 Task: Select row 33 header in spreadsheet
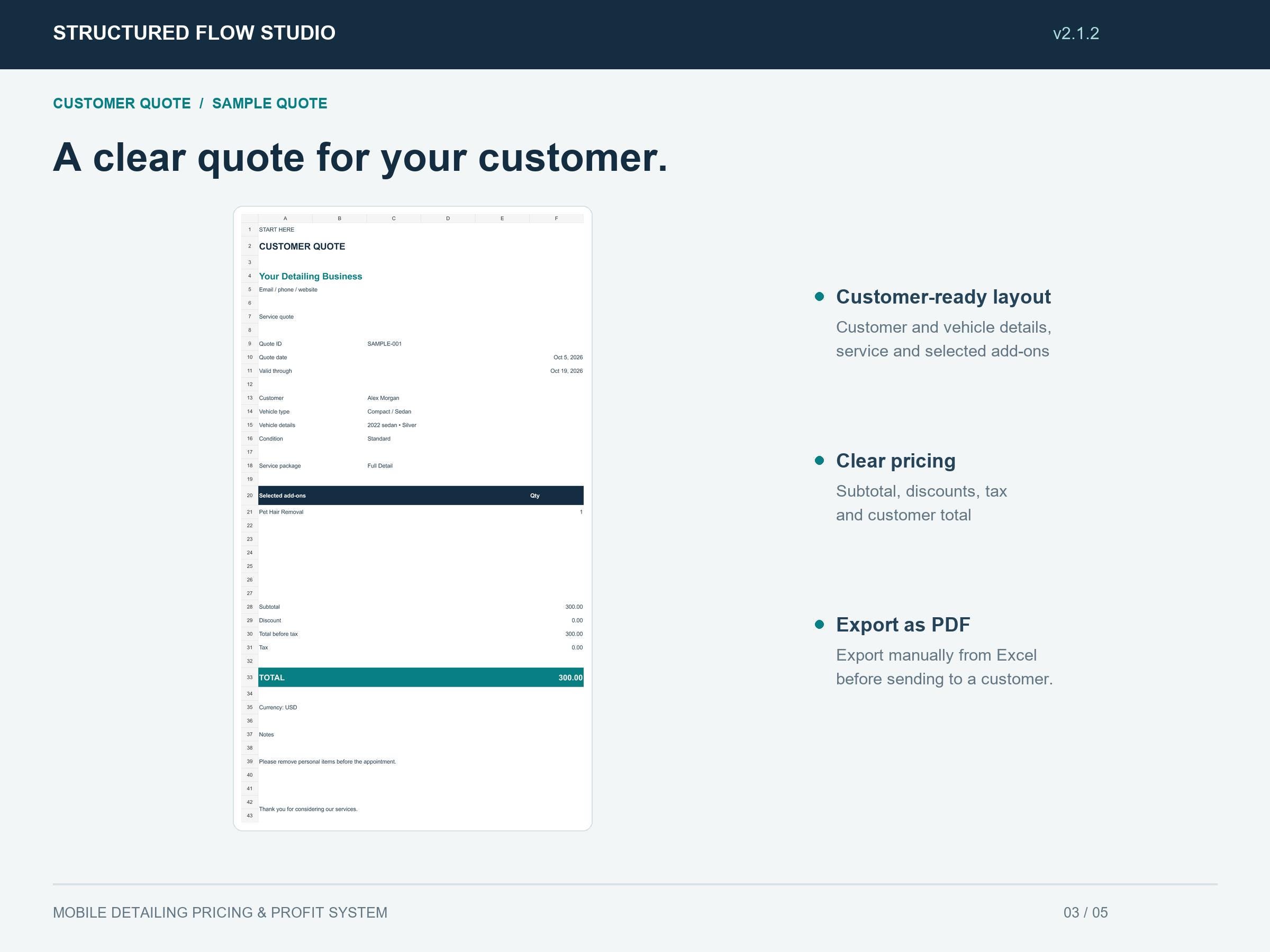[250, 677]
